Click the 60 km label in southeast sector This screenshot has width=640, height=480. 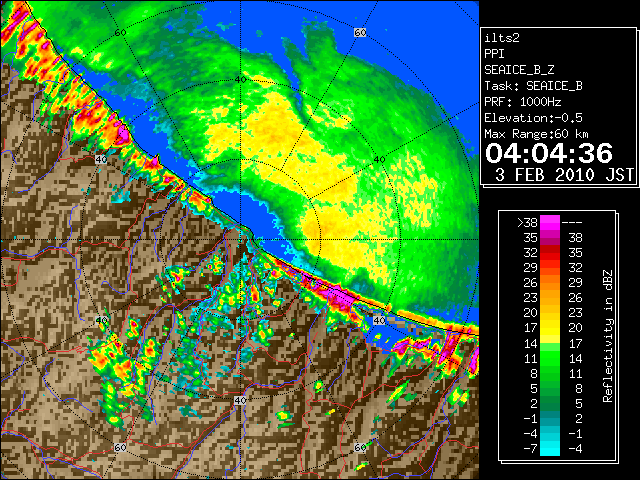coord(360,447)
